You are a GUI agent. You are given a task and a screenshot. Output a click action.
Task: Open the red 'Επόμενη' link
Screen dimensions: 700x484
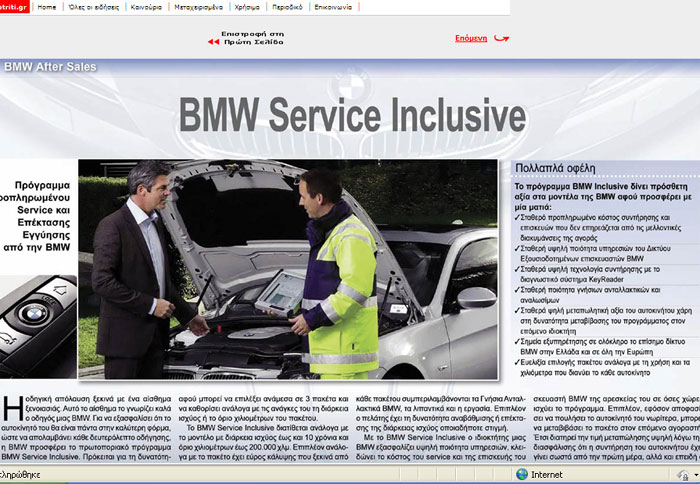click(x=471, y=38)
